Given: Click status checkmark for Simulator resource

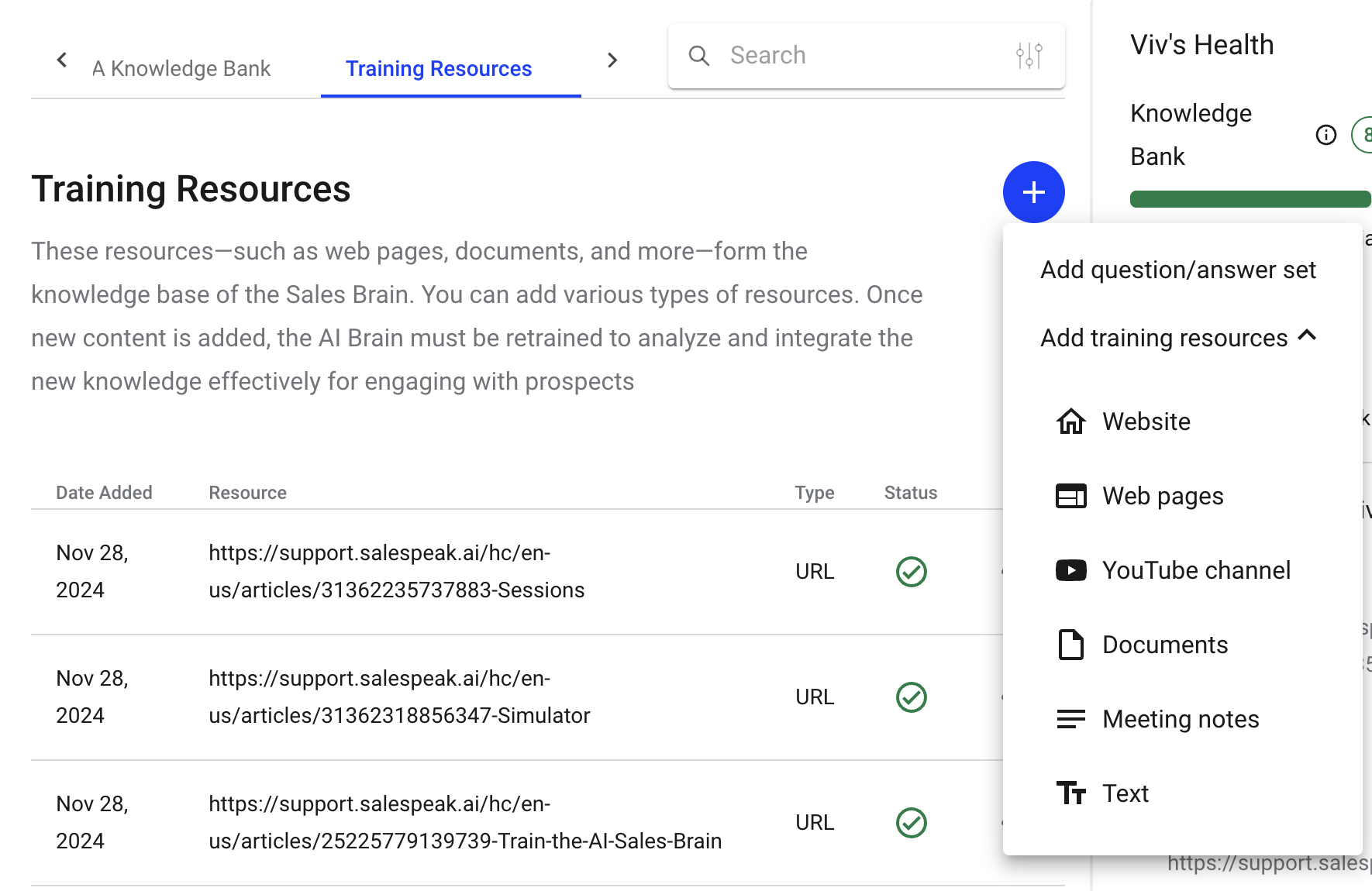Looking at the screenshot, I should coord(911,697).
